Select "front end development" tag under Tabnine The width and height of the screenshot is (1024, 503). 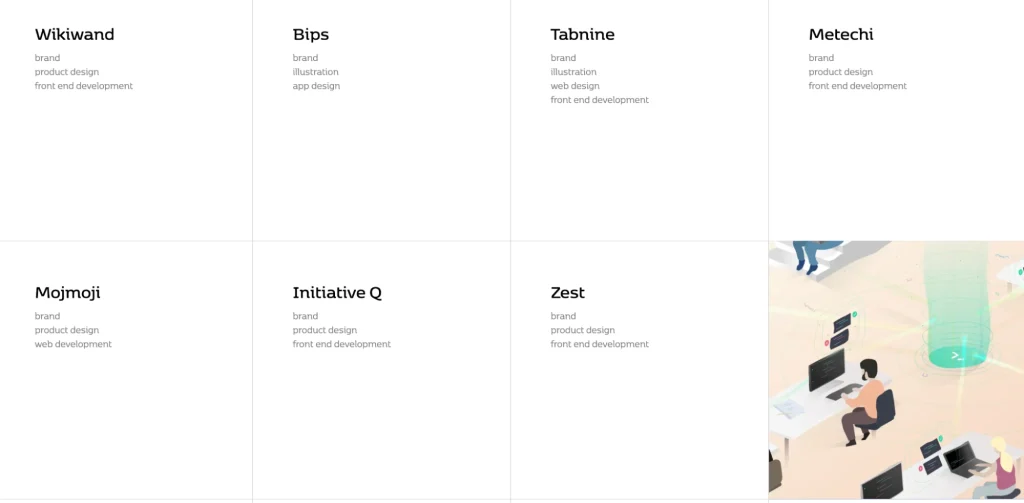tap(600, 100)
